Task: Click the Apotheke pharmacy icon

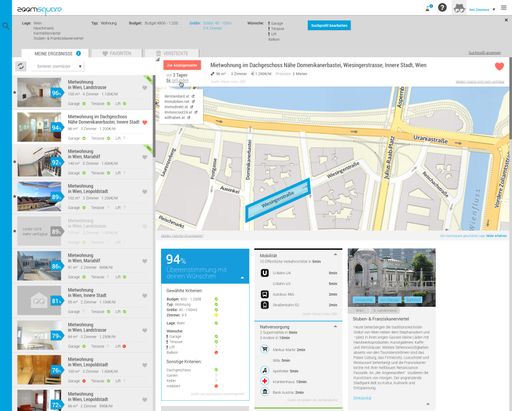Action: pyautogui.click(x=265, y=370)
